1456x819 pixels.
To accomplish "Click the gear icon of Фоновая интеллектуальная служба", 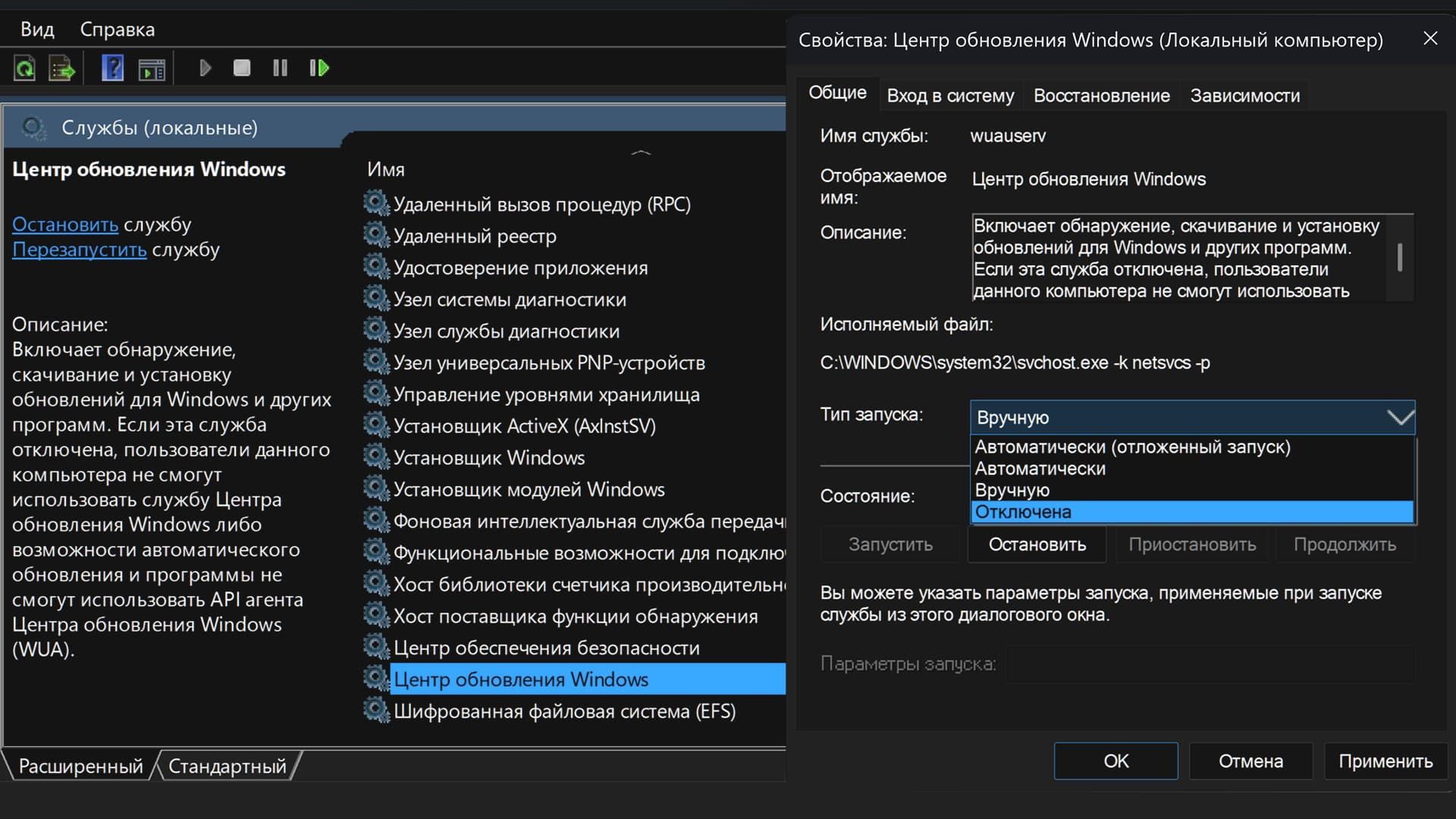I will 376,520.
